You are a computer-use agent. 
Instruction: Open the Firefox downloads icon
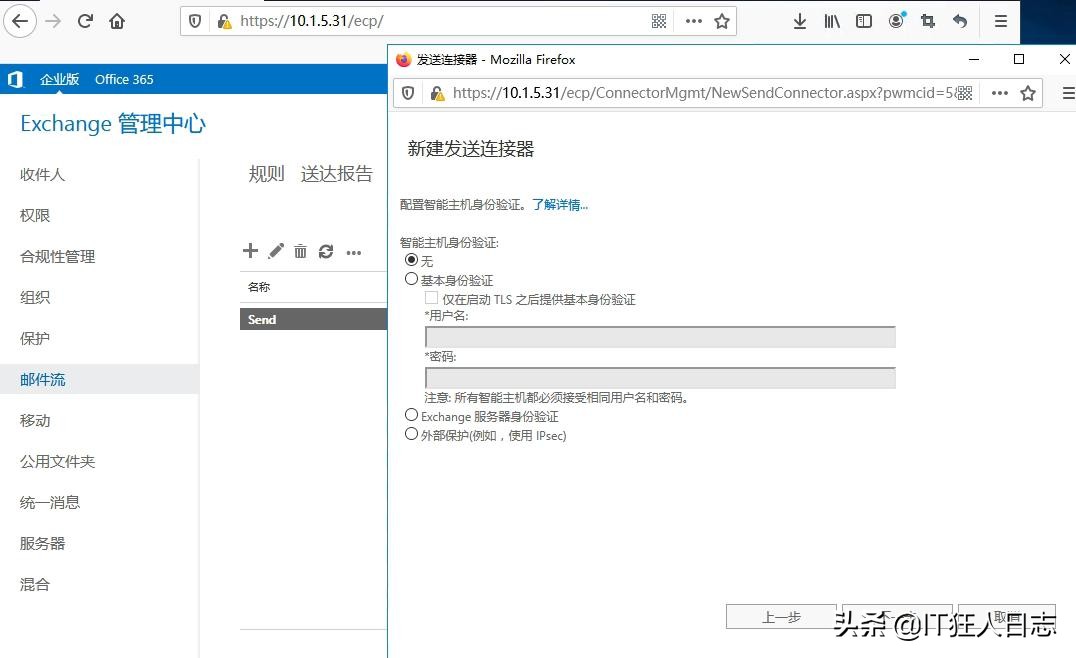coord(800,21)
